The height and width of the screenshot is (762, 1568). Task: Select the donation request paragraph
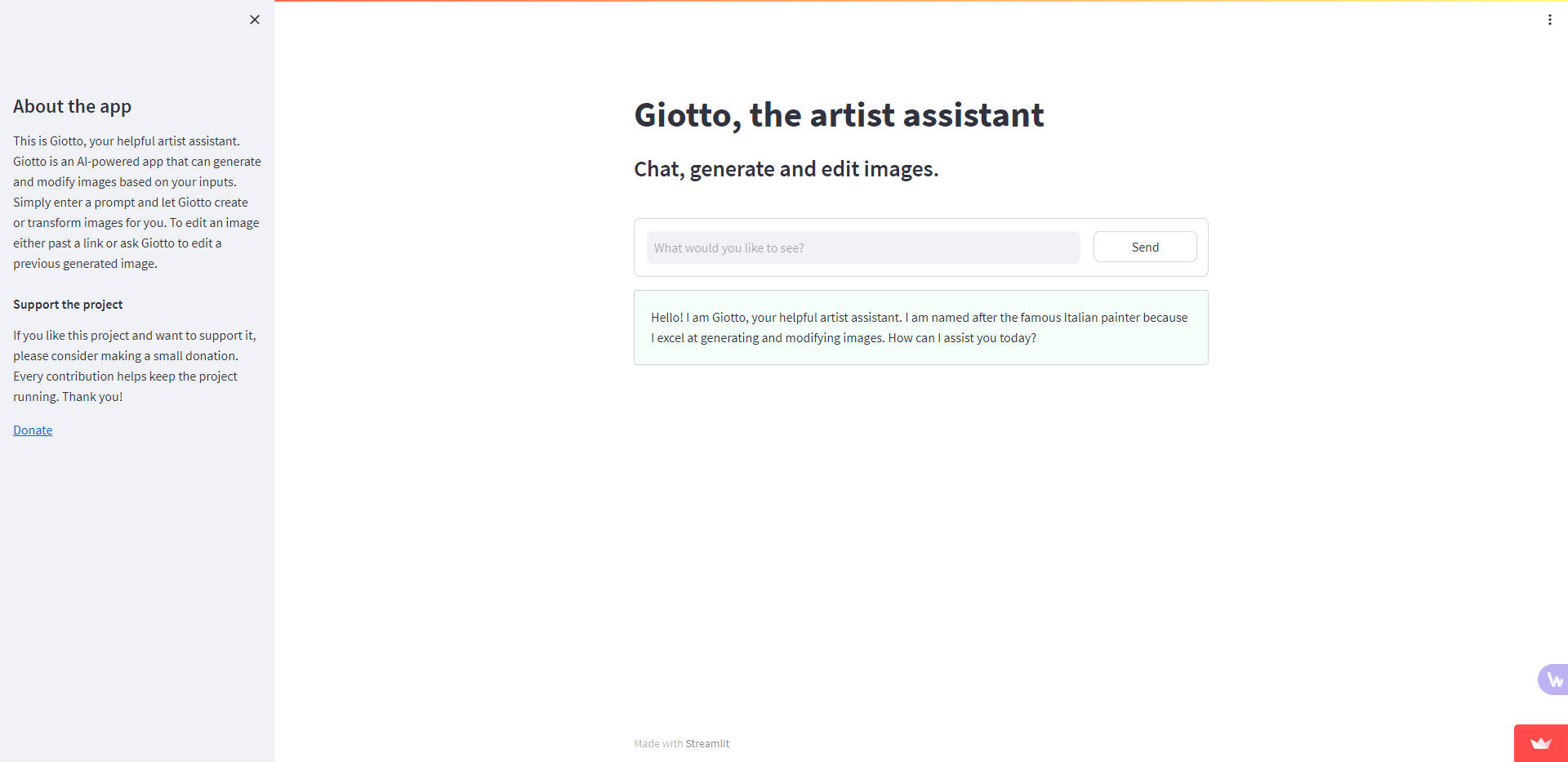(134, 365)
